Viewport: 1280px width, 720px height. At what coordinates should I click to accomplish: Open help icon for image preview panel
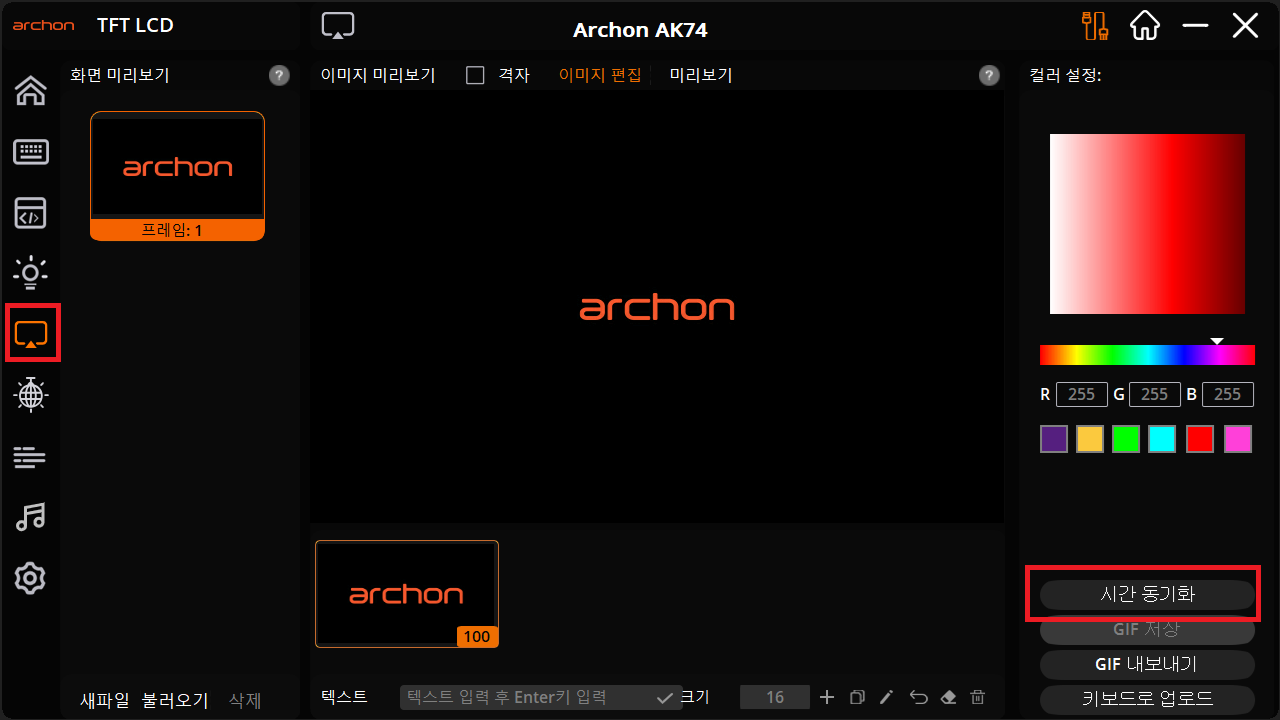pyautogui.click(x=989, y=75)
